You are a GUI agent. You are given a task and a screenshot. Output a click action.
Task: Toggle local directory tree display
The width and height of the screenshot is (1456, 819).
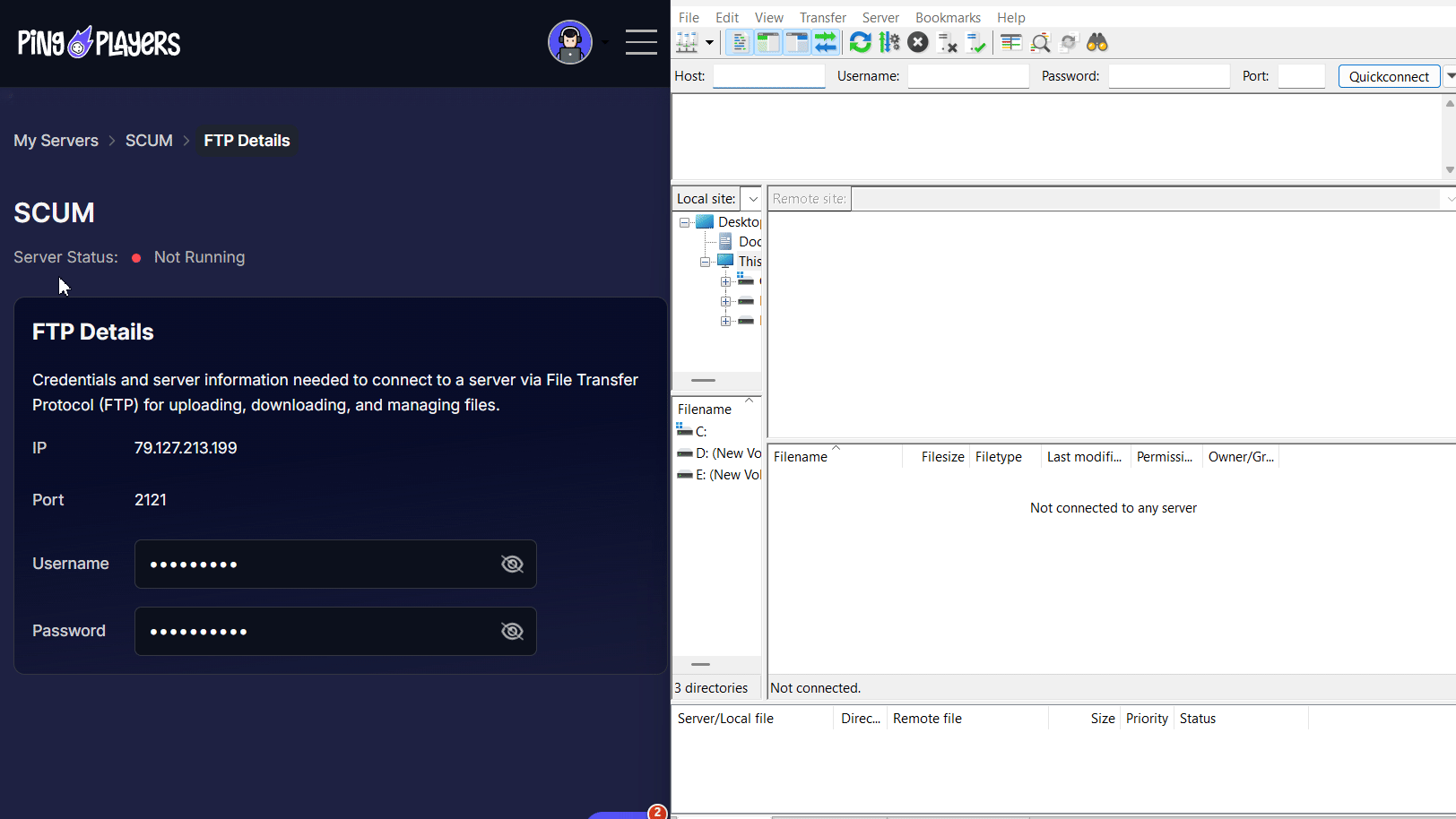(x=768, y=42)
